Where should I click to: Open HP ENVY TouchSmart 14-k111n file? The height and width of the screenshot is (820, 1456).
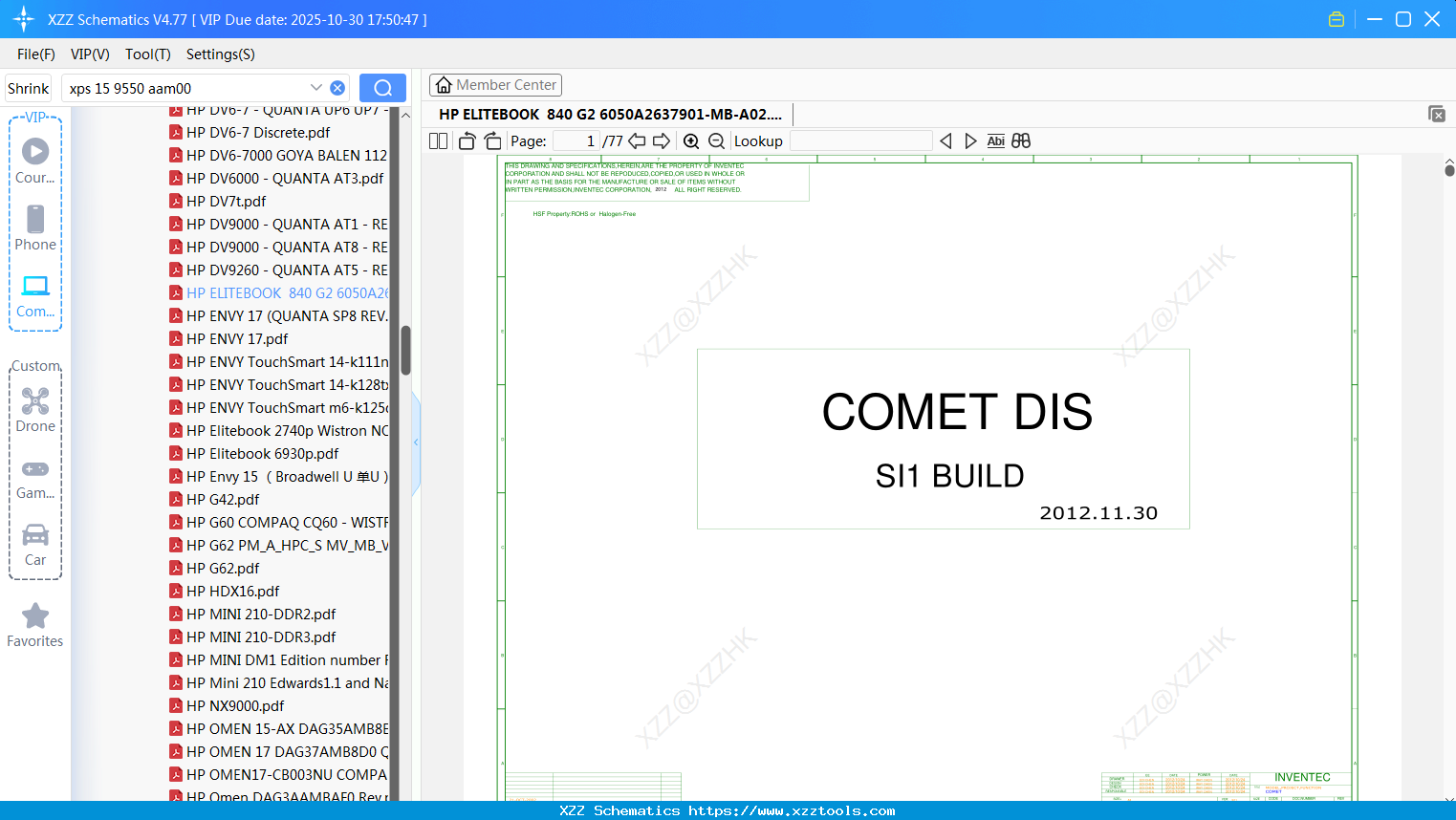pyautogui.click(x=278, y=362)
